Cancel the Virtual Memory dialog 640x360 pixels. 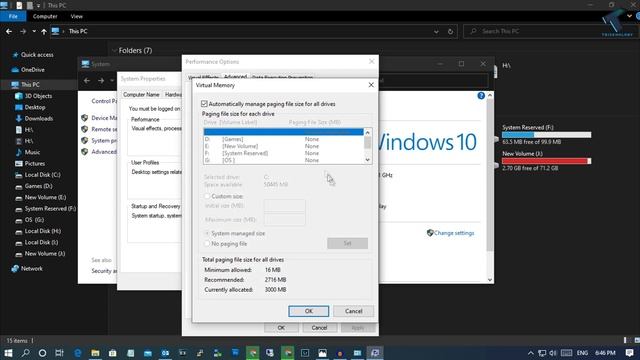point(353,311)
